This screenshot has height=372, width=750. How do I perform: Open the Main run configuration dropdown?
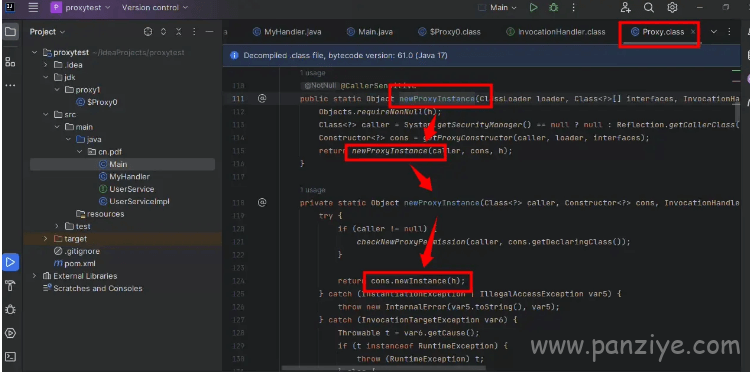pyautogui.click(x=497, y=8)
